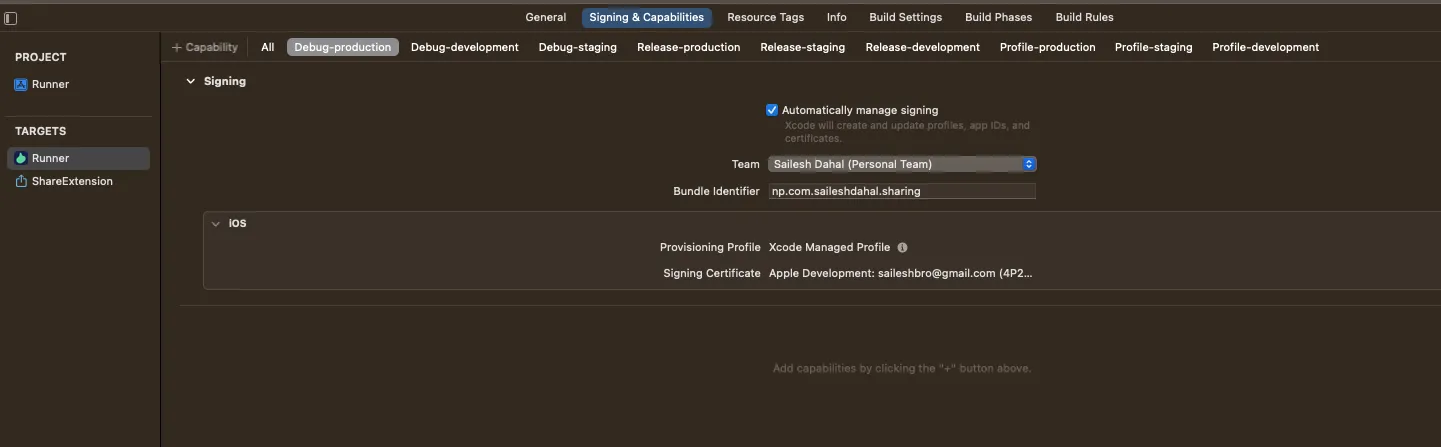
Task: Select the Release-staging configuration
Action: click(x=803, y=47)
